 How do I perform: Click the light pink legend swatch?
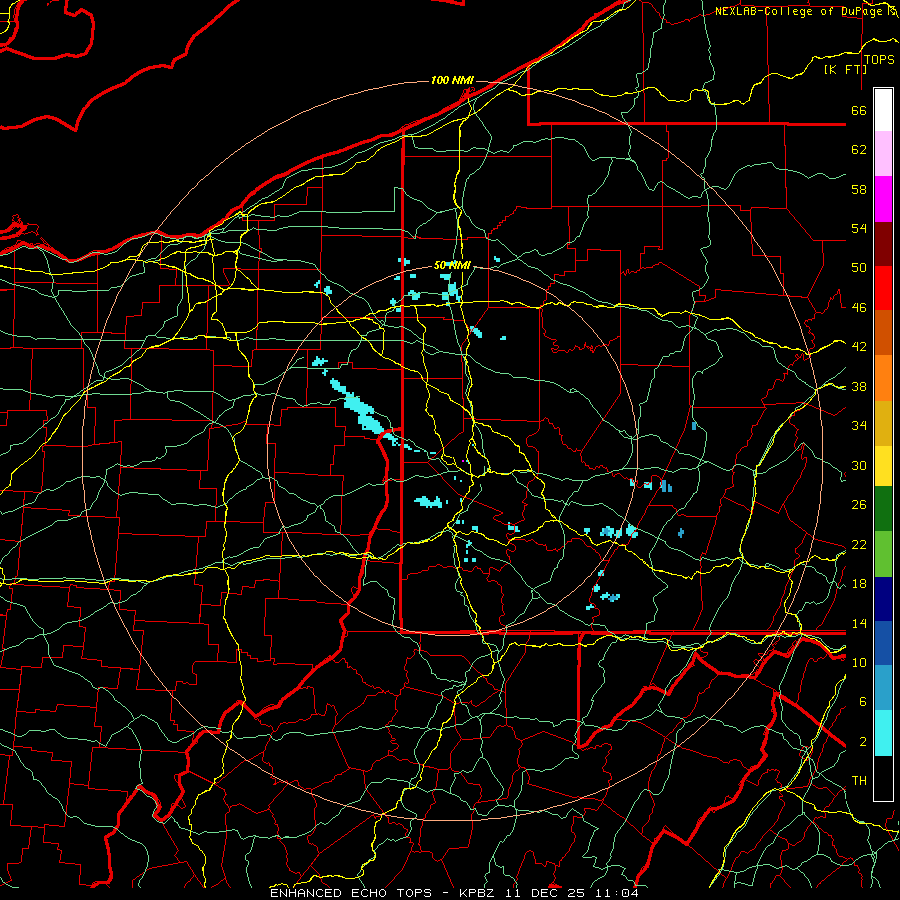point(883,153)
